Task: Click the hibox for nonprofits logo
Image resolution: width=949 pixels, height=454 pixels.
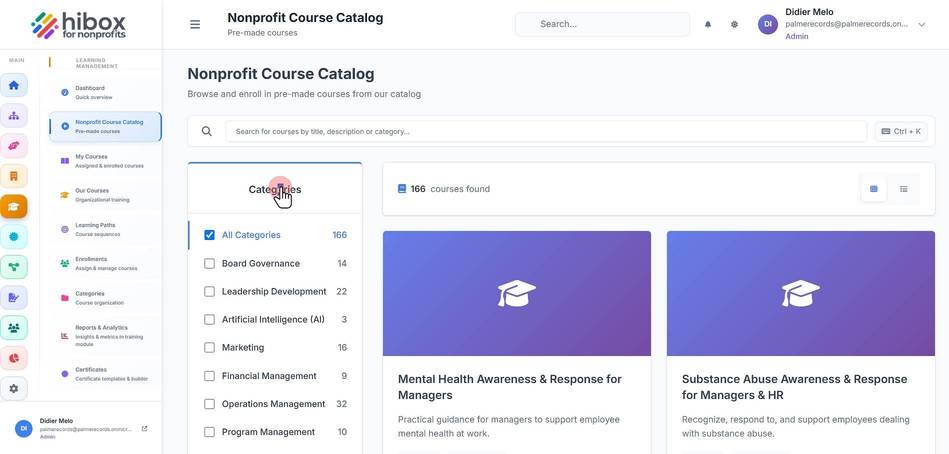Action: 79,25
